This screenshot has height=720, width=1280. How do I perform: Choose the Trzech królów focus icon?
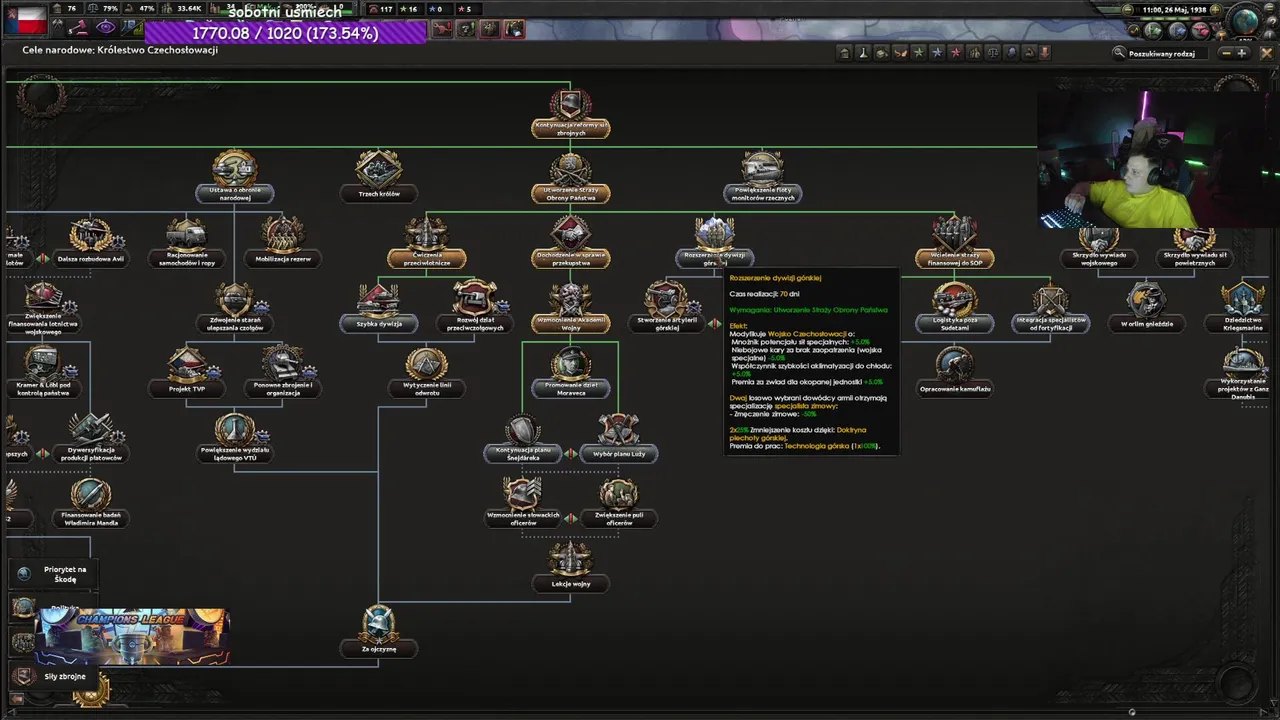tap(379, 170)
